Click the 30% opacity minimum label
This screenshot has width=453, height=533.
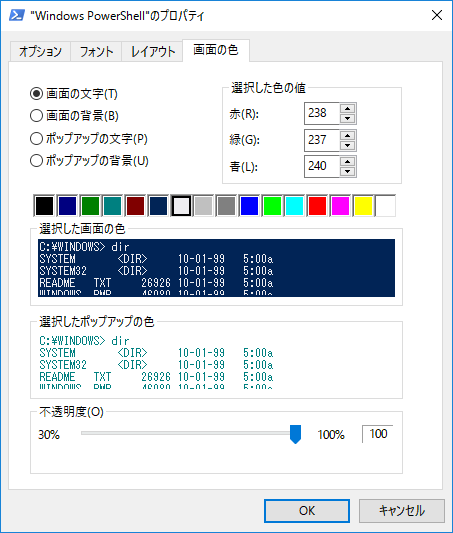click(x=49, y=435)
